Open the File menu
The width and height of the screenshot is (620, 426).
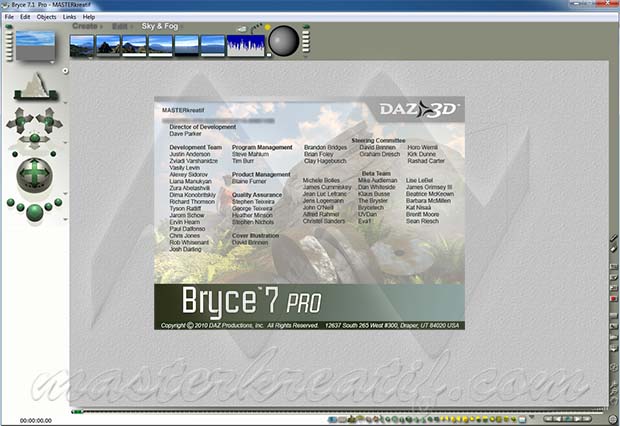tap(9, 17)
